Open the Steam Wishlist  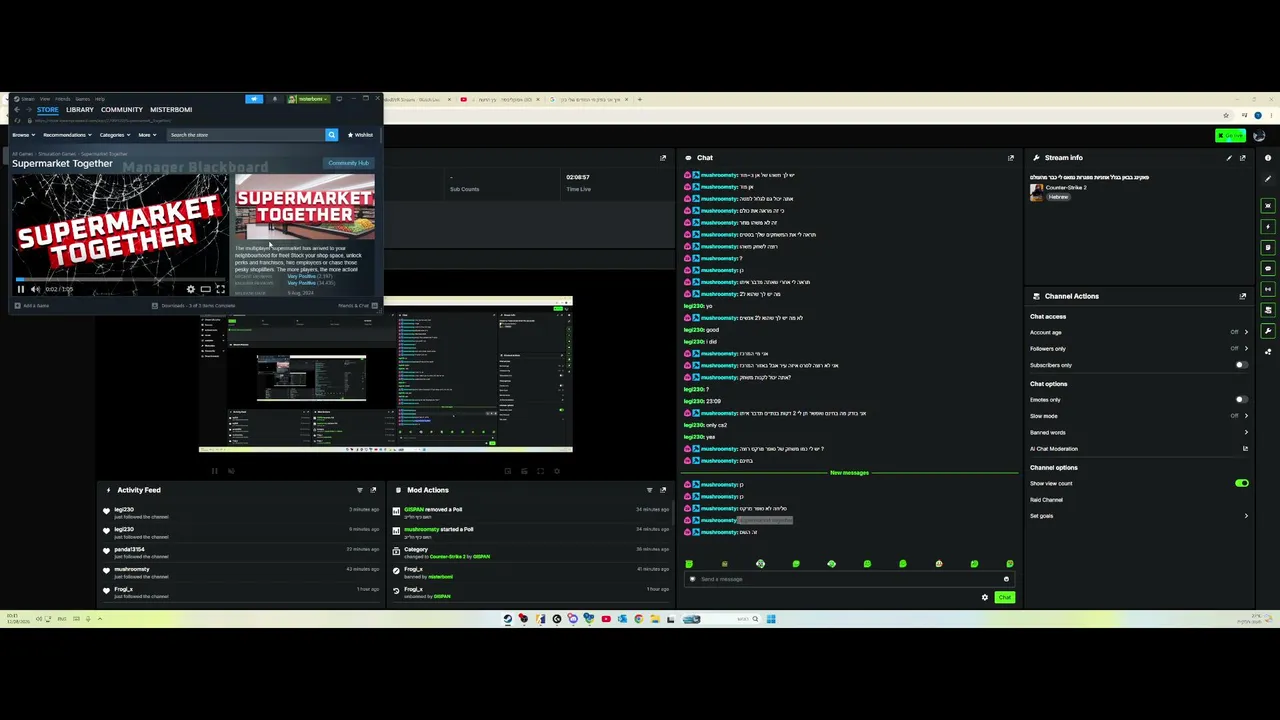tap(360, 134)
